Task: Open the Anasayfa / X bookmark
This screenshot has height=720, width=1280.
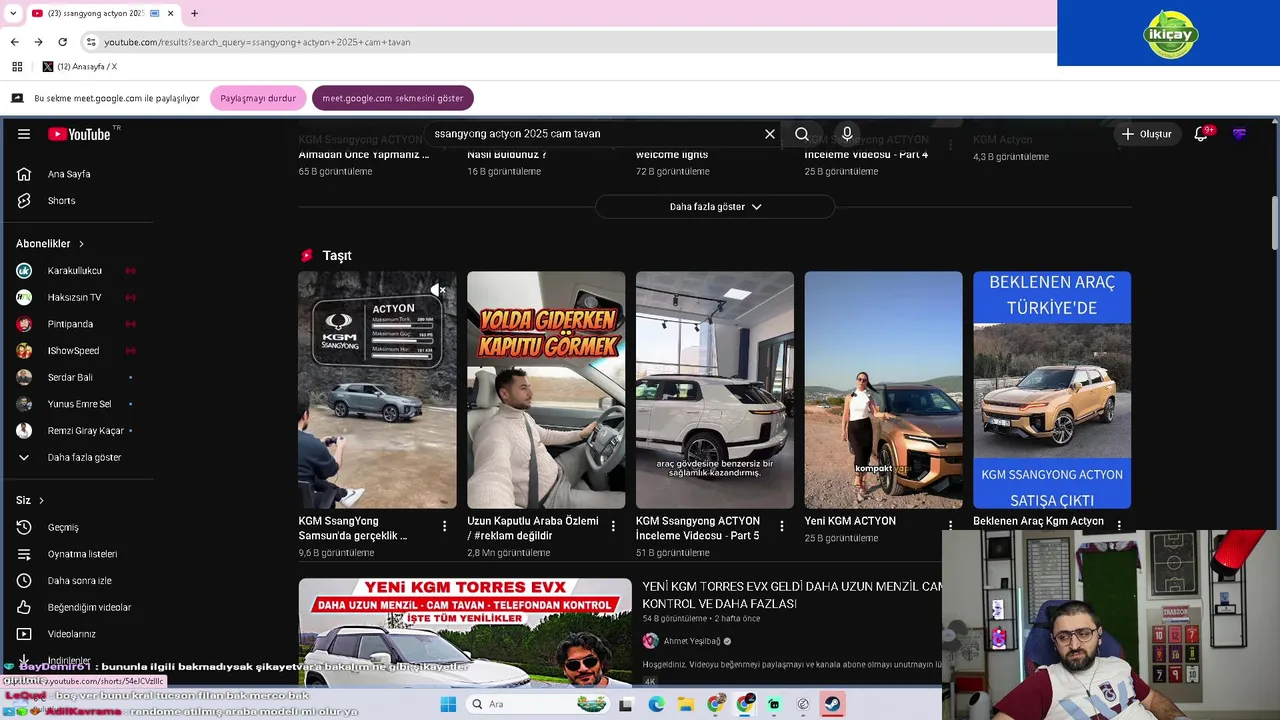Action: 80,67
